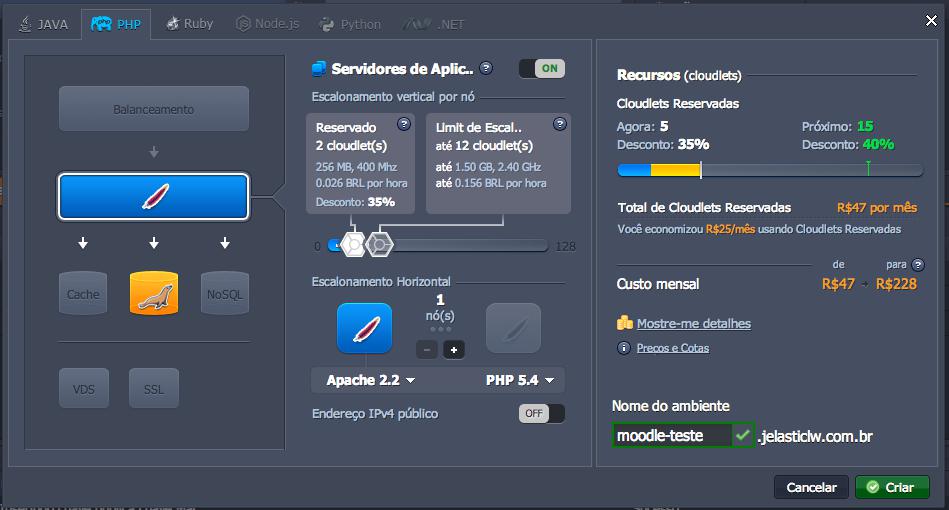This screenshot has height=510, width=949.
Task: Switch to the JAVA tab
Action: click(44, 23)
